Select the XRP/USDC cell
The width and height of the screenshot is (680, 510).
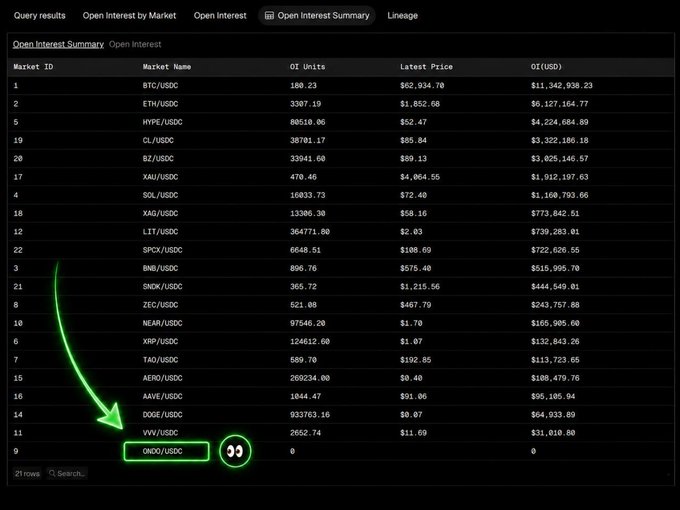pyautogui.click(x=160, y=341)
